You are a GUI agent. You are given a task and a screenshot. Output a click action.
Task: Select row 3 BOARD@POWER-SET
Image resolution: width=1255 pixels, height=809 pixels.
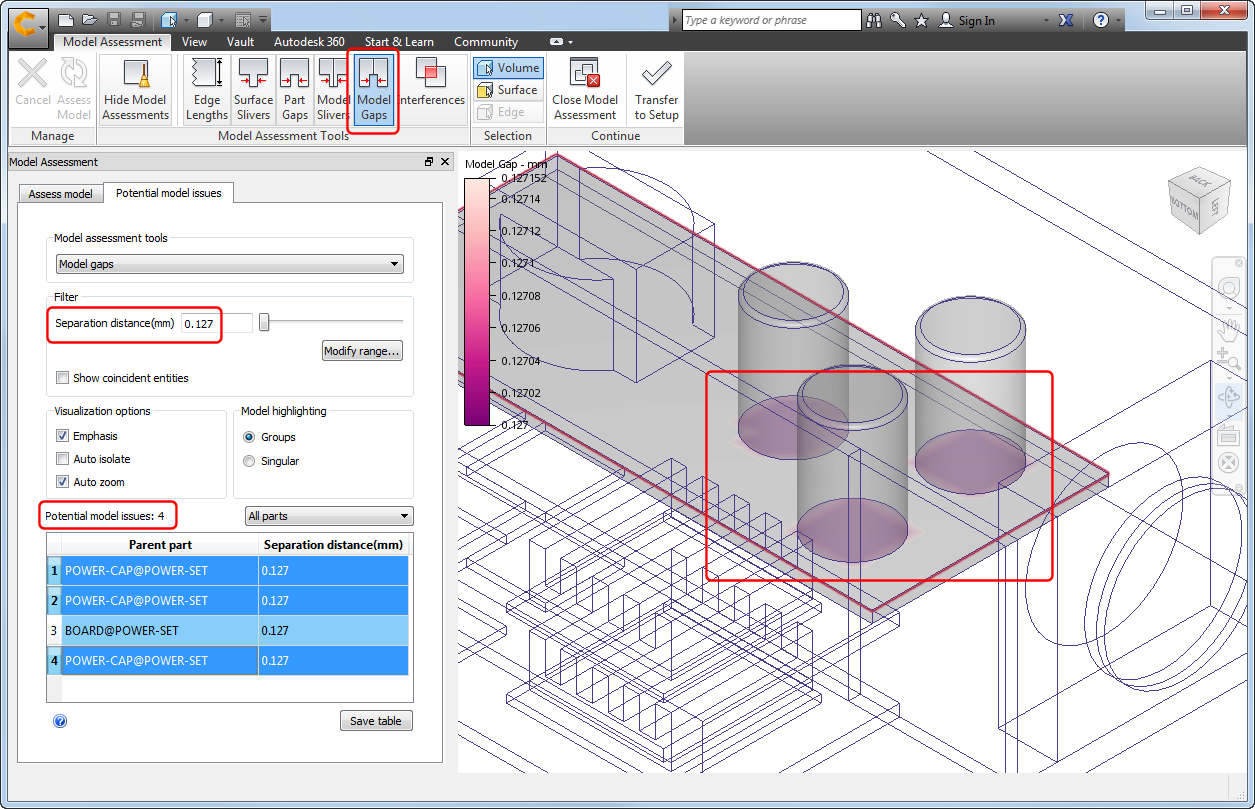coord(228,631)
